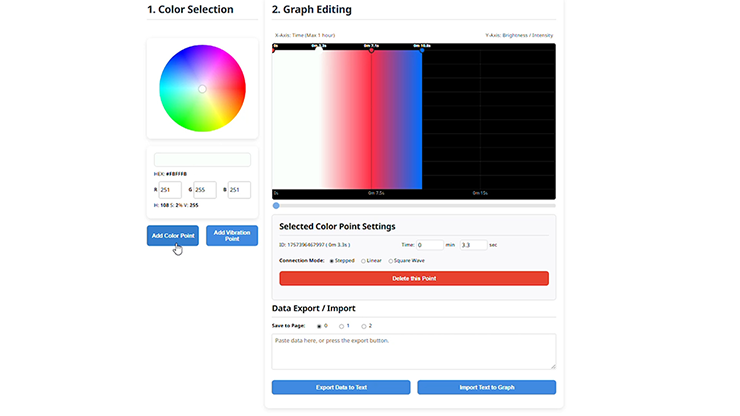Select the white color point at 3.3s
The image size is (740, 416).
(319, 48)
